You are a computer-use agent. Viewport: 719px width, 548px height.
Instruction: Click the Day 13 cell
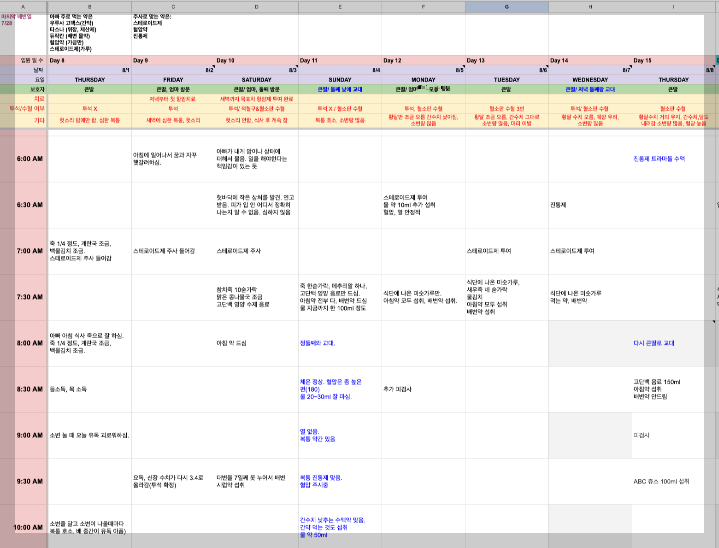tap(507, 60)
